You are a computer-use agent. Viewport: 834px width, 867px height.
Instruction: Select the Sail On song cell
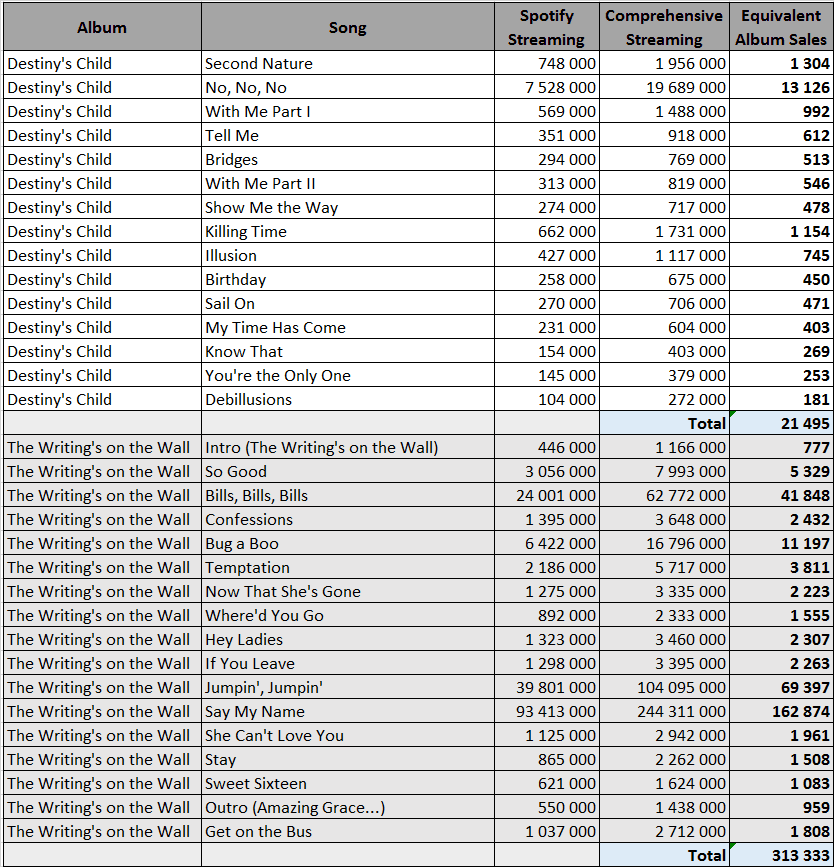pyautogui.click(x=348, y=303)
